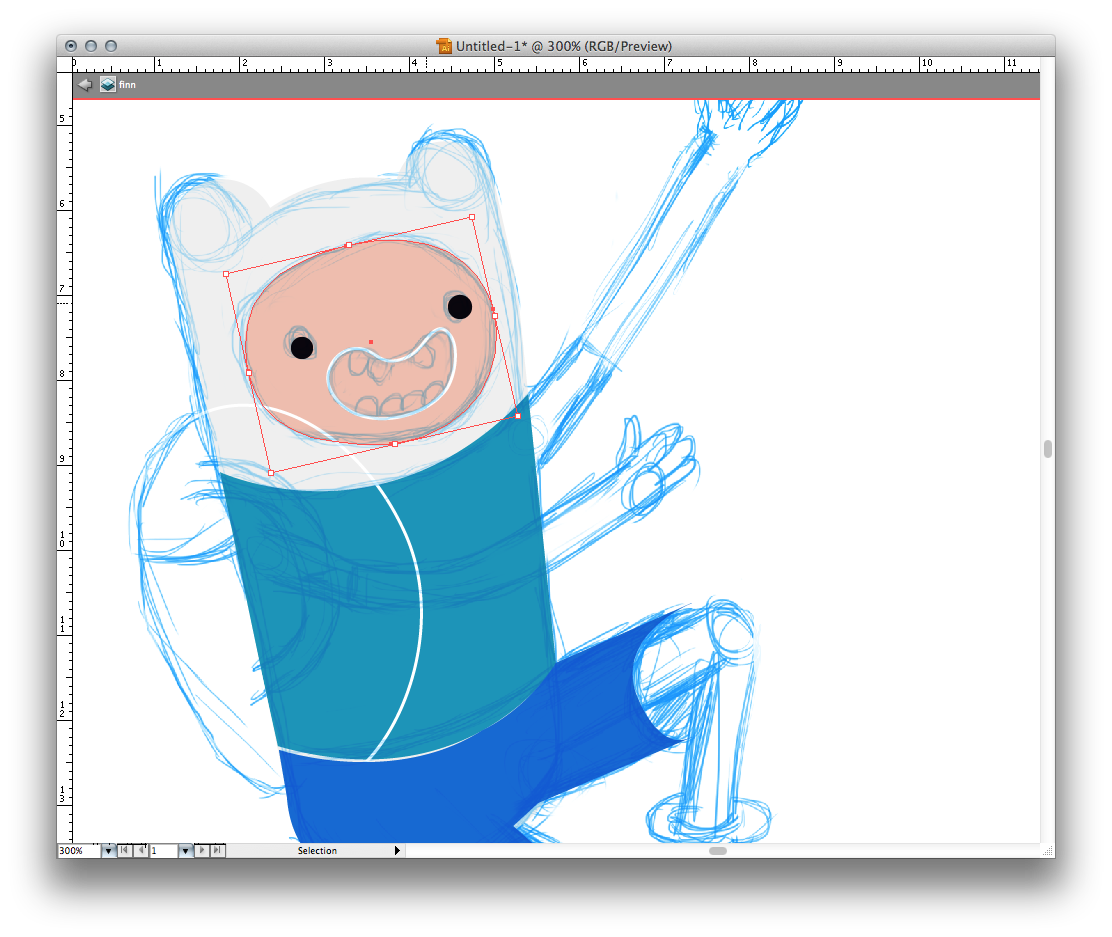Jump to the last artboard
Screen dimensions: 1112x937
coord(218,851)
